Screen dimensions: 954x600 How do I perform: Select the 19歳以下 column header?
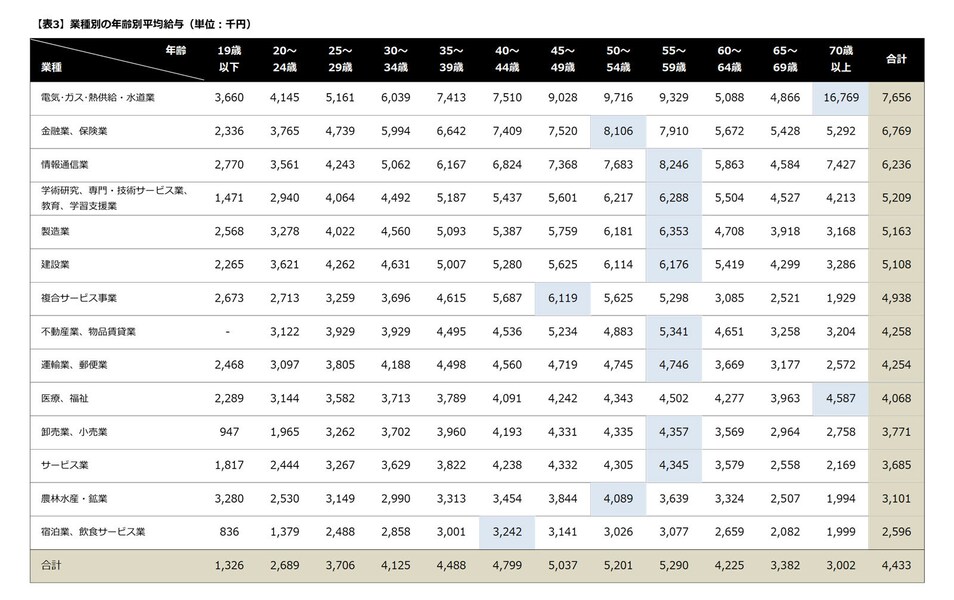tap(229, 58)
